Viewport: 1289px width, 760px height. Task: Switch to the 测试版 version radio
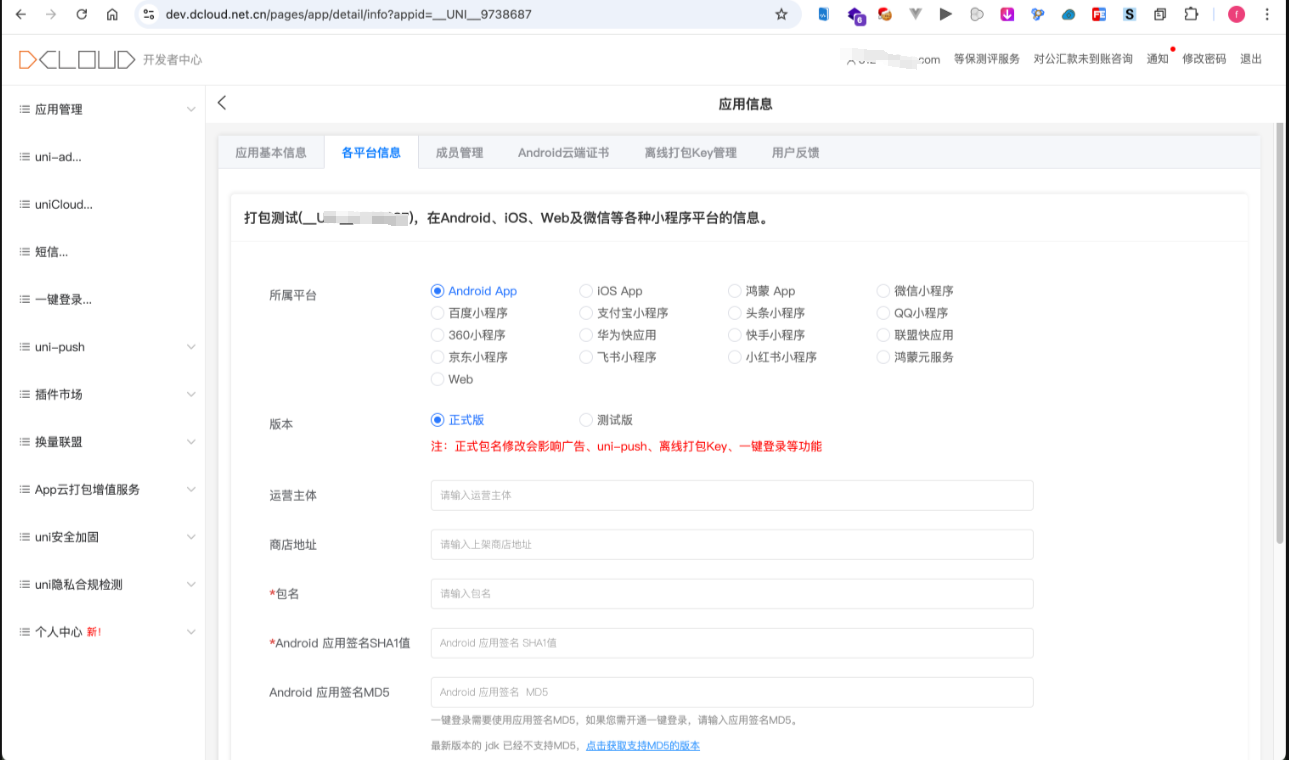(x=586, y=420)
